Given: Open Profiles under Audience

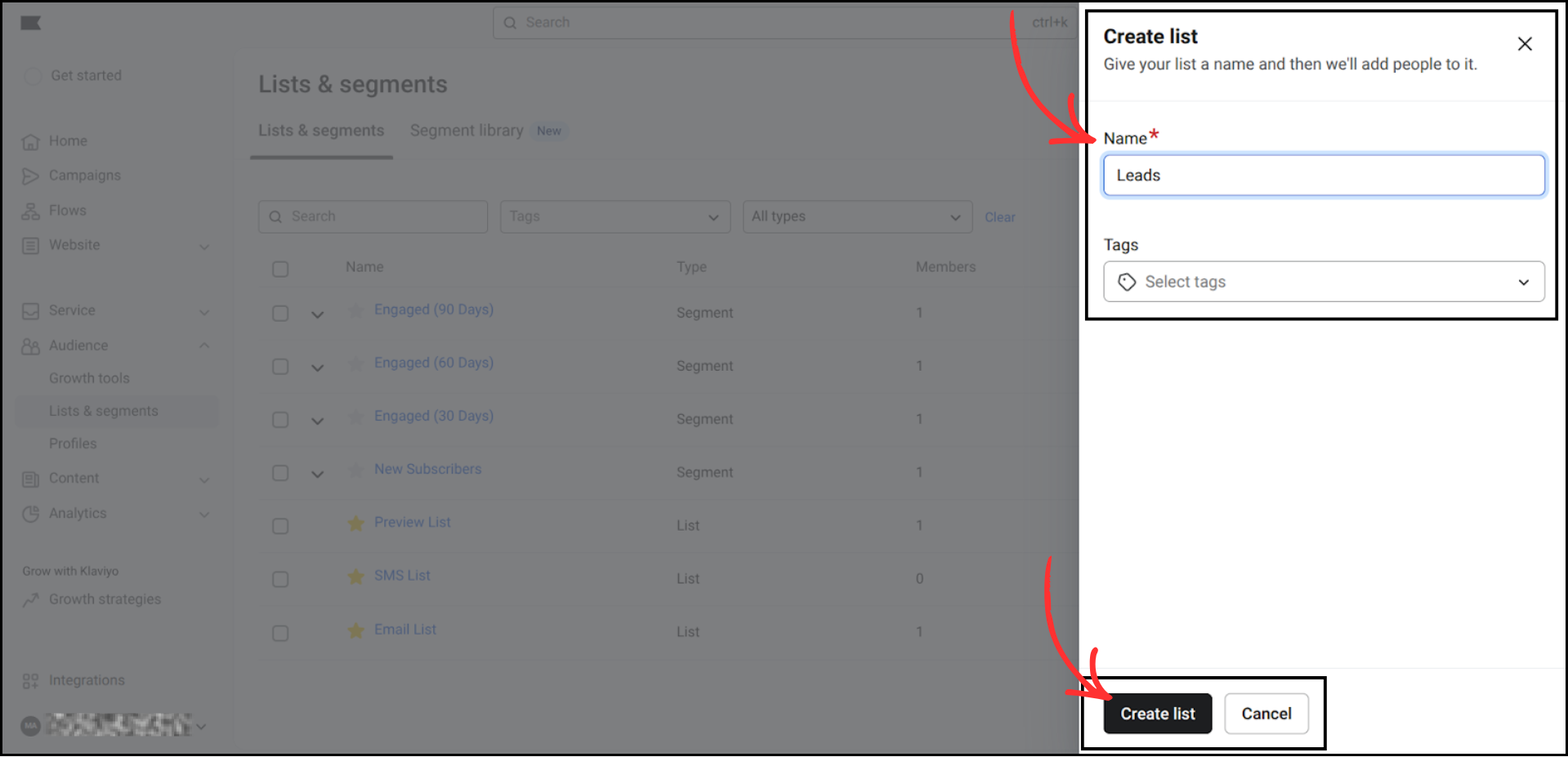Looking at the screenshot, I should [73, 443].
